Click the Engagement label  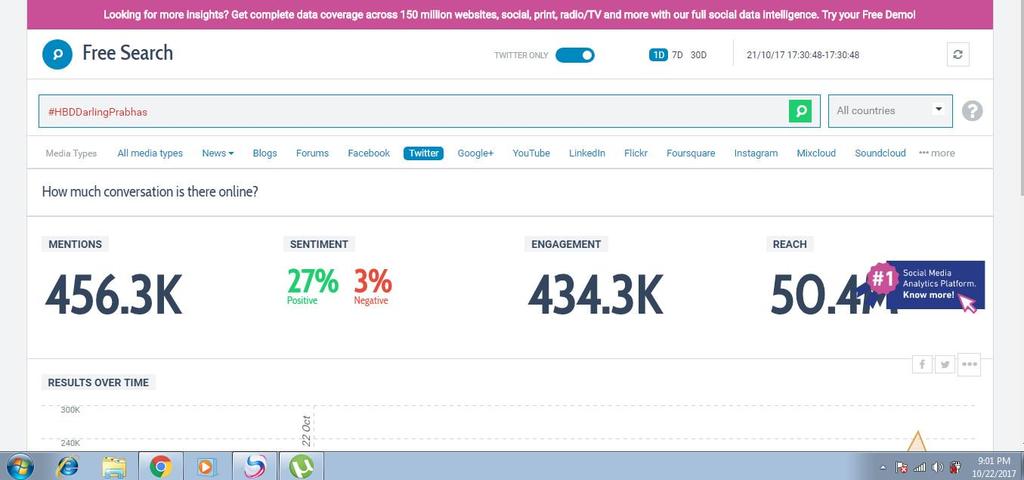click(x=566, y=244)
